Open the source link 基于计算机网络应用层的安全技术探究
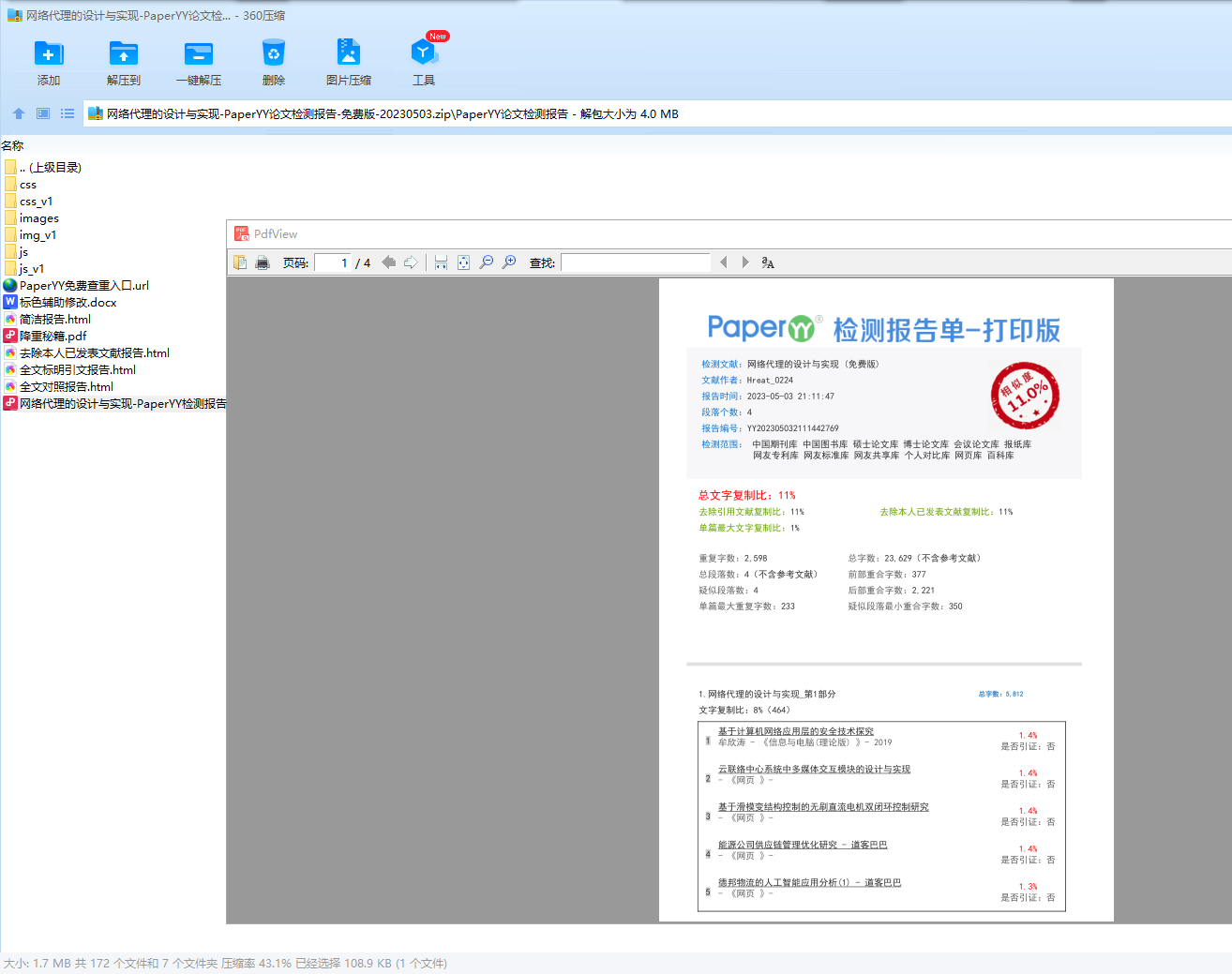Screen dimensions: 1232x974 pos(796,731)
